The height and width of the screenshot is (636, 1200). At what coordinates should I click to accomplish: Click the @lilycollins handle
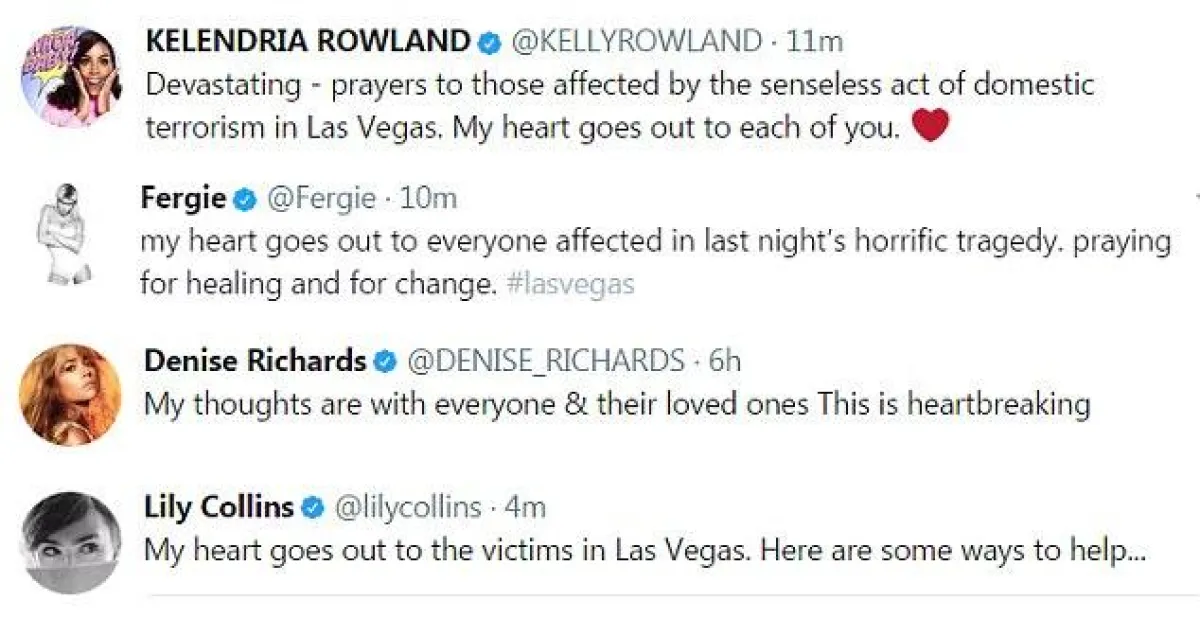(x=406, y=508)
